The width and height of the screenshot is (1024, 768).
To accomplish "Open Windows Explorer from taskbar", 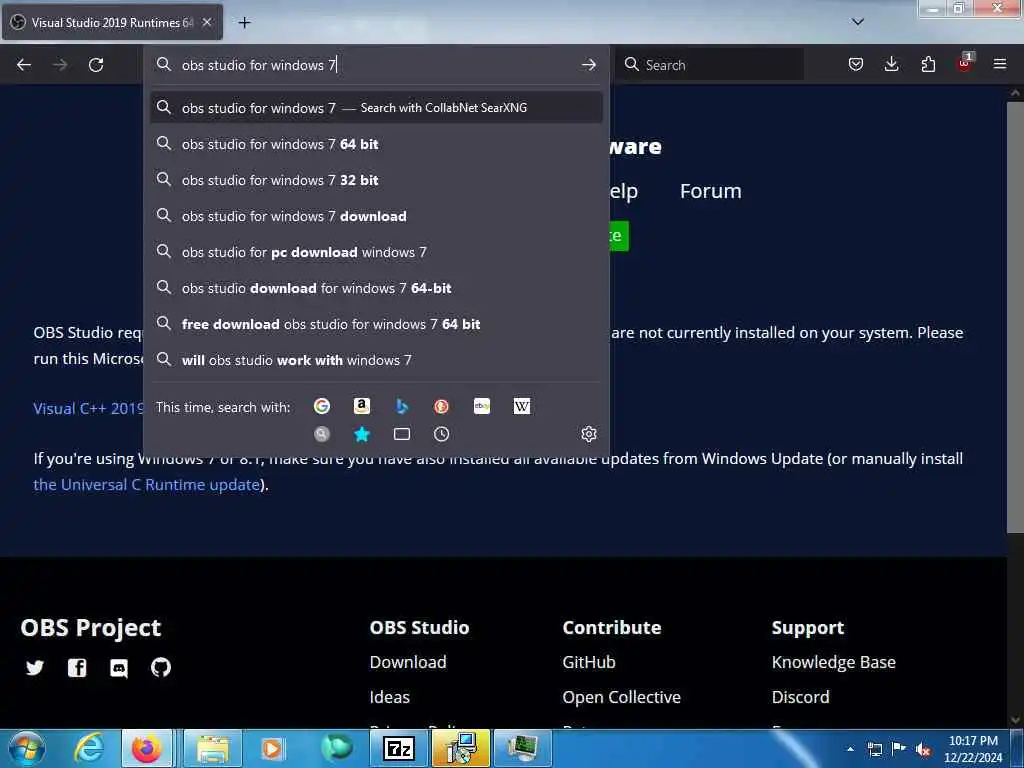I will (212, 748).
